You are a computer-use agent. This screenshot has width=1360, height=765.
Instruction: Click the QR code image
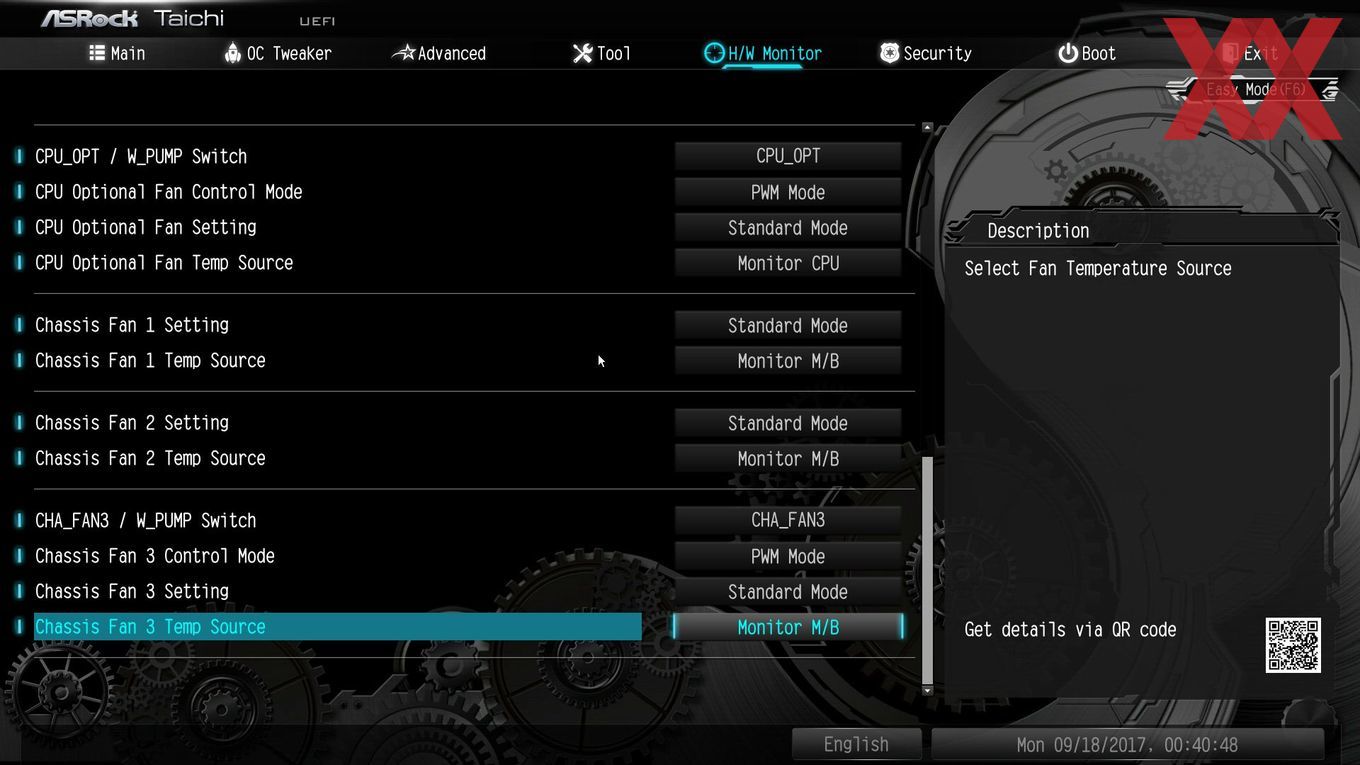(x=1293, y=645)
